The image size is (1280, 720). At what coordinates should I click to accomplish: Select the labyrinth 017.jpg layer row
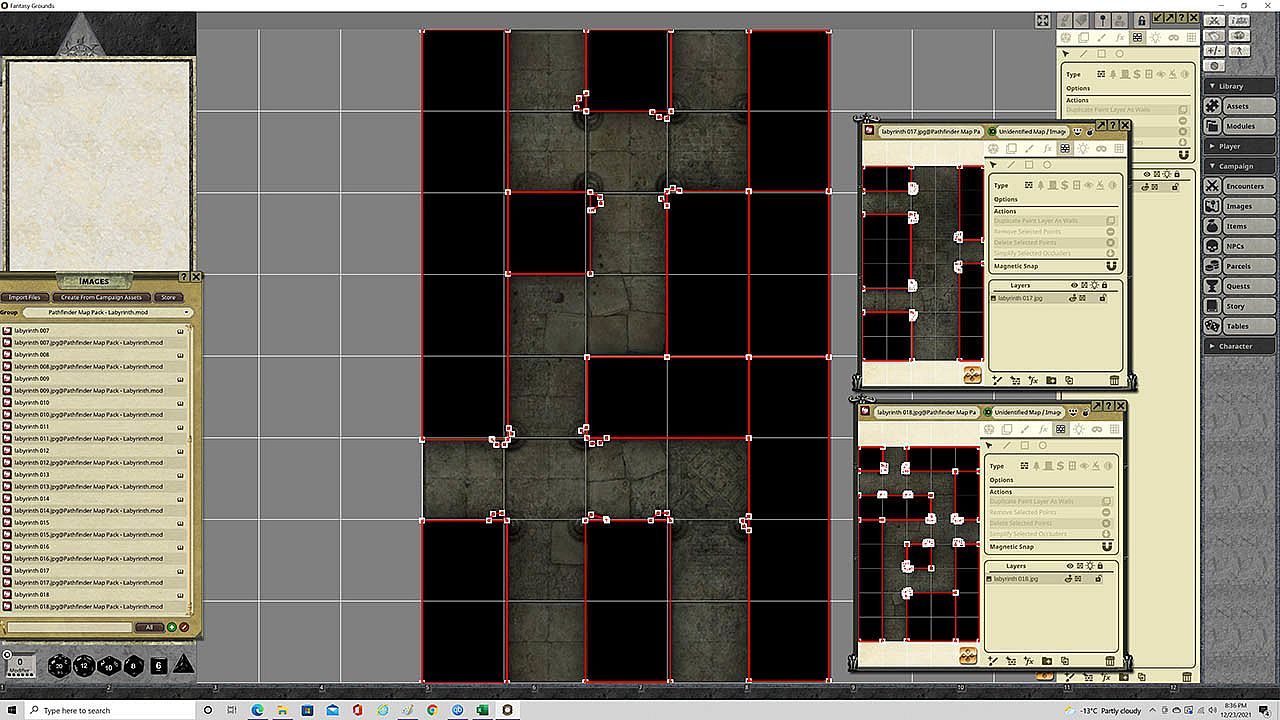(x=1049, y=298)
